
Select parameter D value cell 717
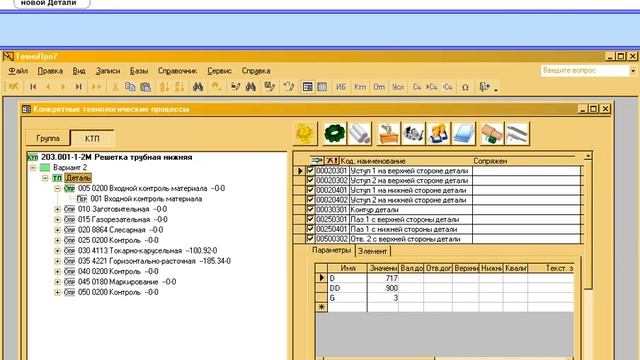[383, 278]
